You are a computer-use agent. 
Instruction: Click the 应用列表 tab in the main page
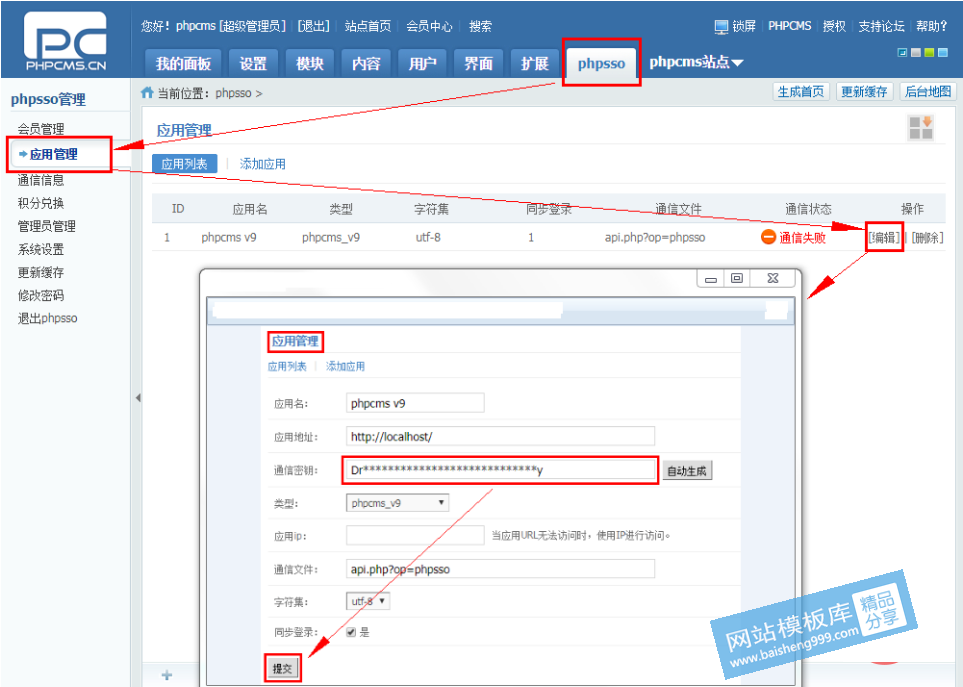pyautogui.click(x=184, y=164)
